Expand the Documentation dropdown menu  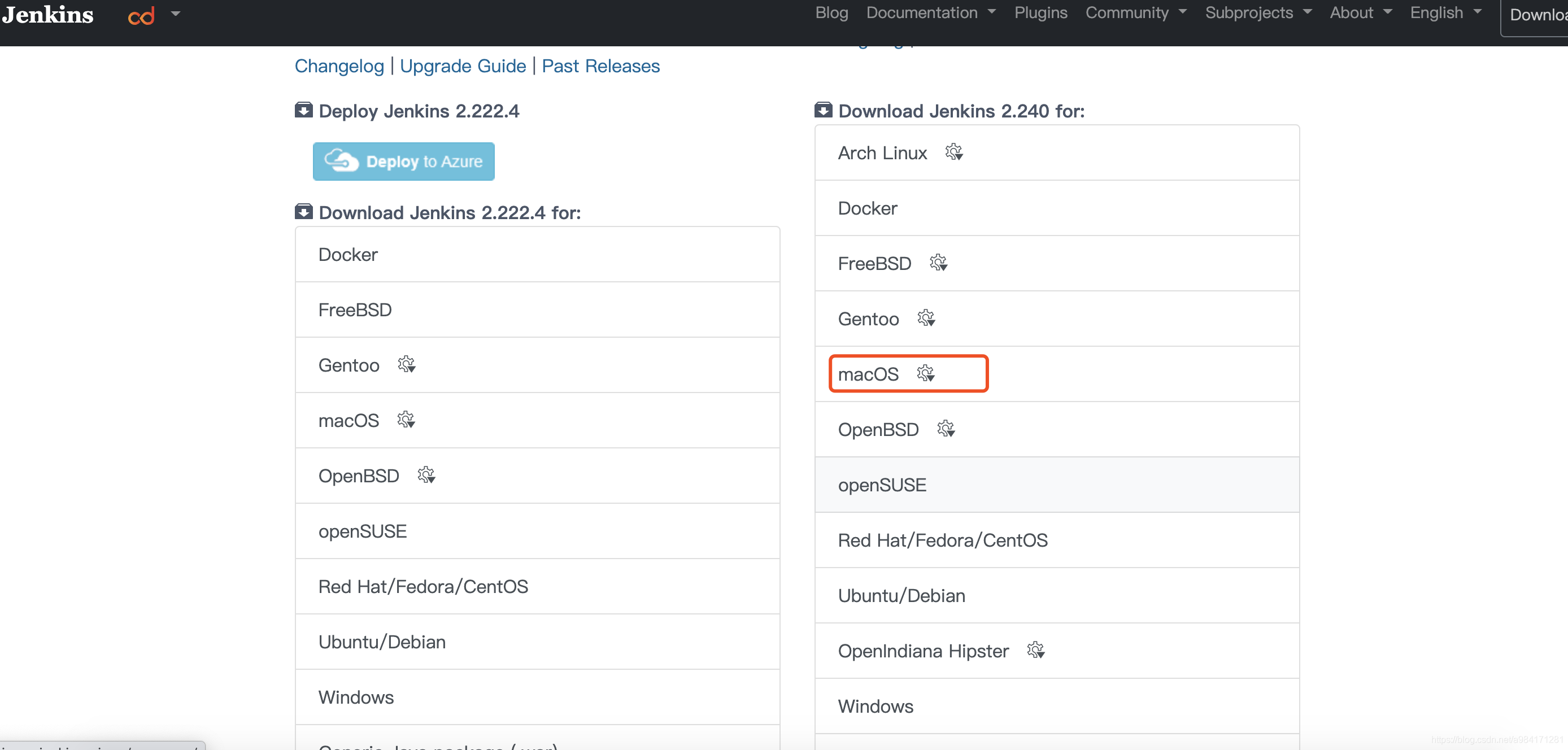coord(930,13)
